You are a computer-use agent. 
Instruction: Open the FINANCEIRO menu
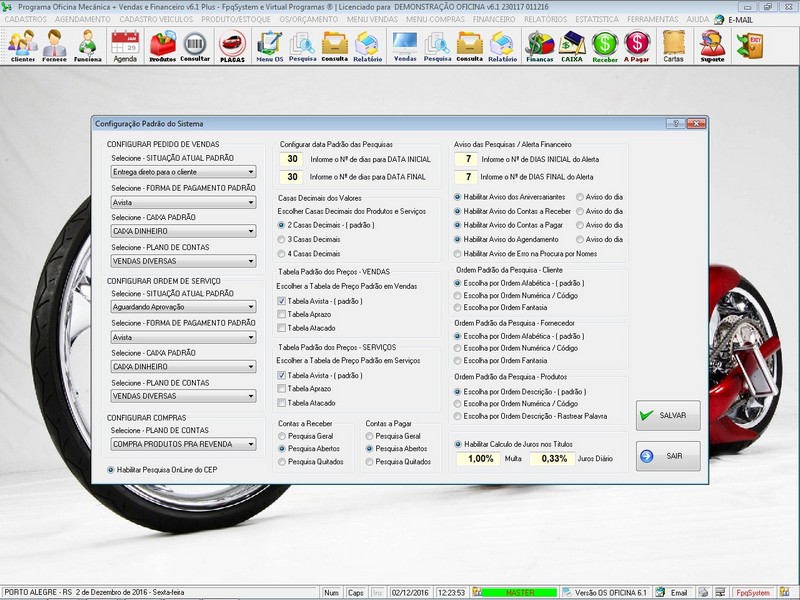[x=494, y=19]
